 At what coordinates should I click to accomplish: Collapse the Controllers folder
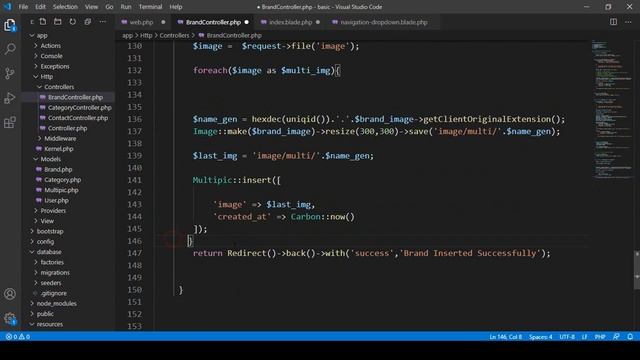[x=59, y=87]
